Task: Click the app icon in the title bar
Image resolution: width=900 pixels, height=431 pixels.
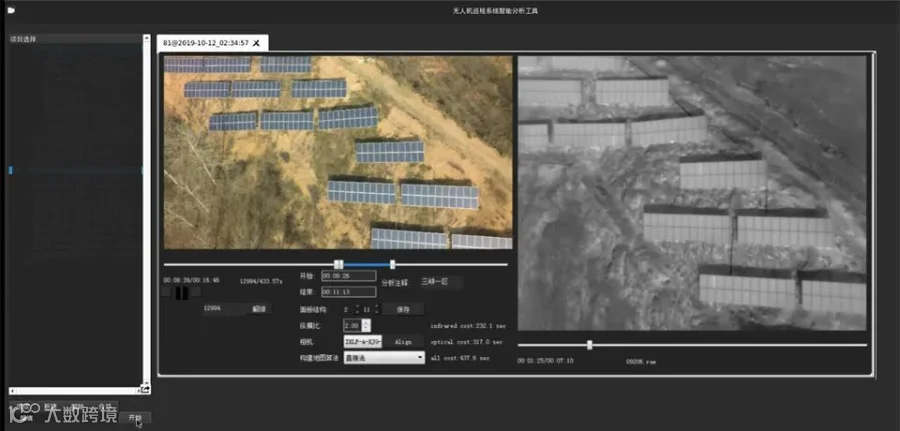Action: (x=11, y=10)
